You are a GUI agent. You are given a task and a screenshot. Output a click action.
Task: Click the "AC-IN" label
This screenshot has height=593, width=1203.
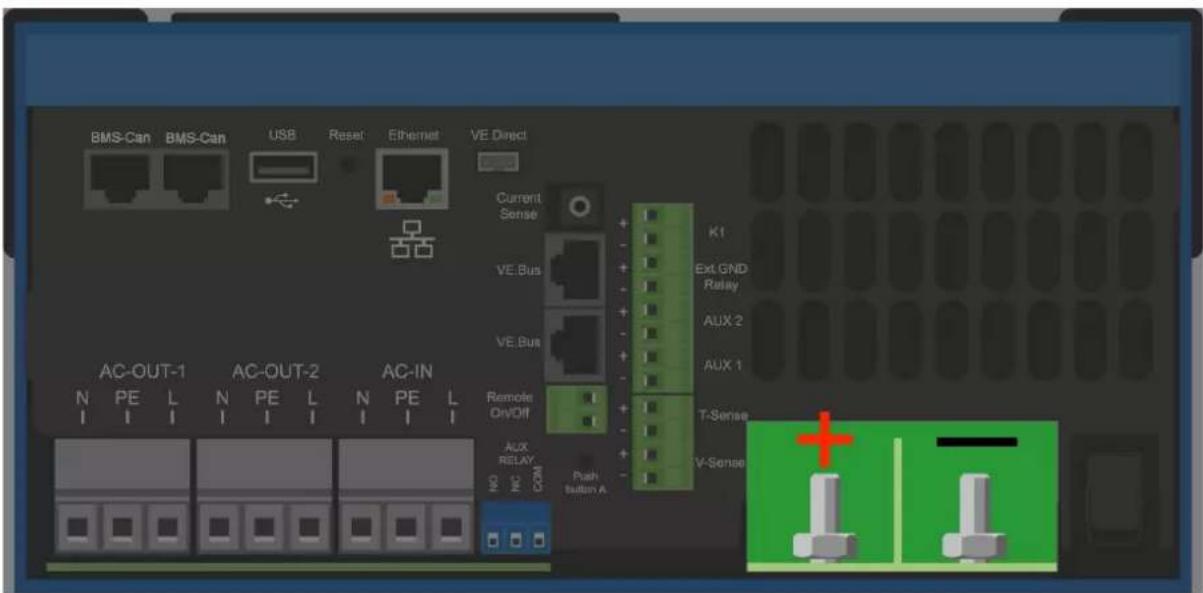[407, 372]
